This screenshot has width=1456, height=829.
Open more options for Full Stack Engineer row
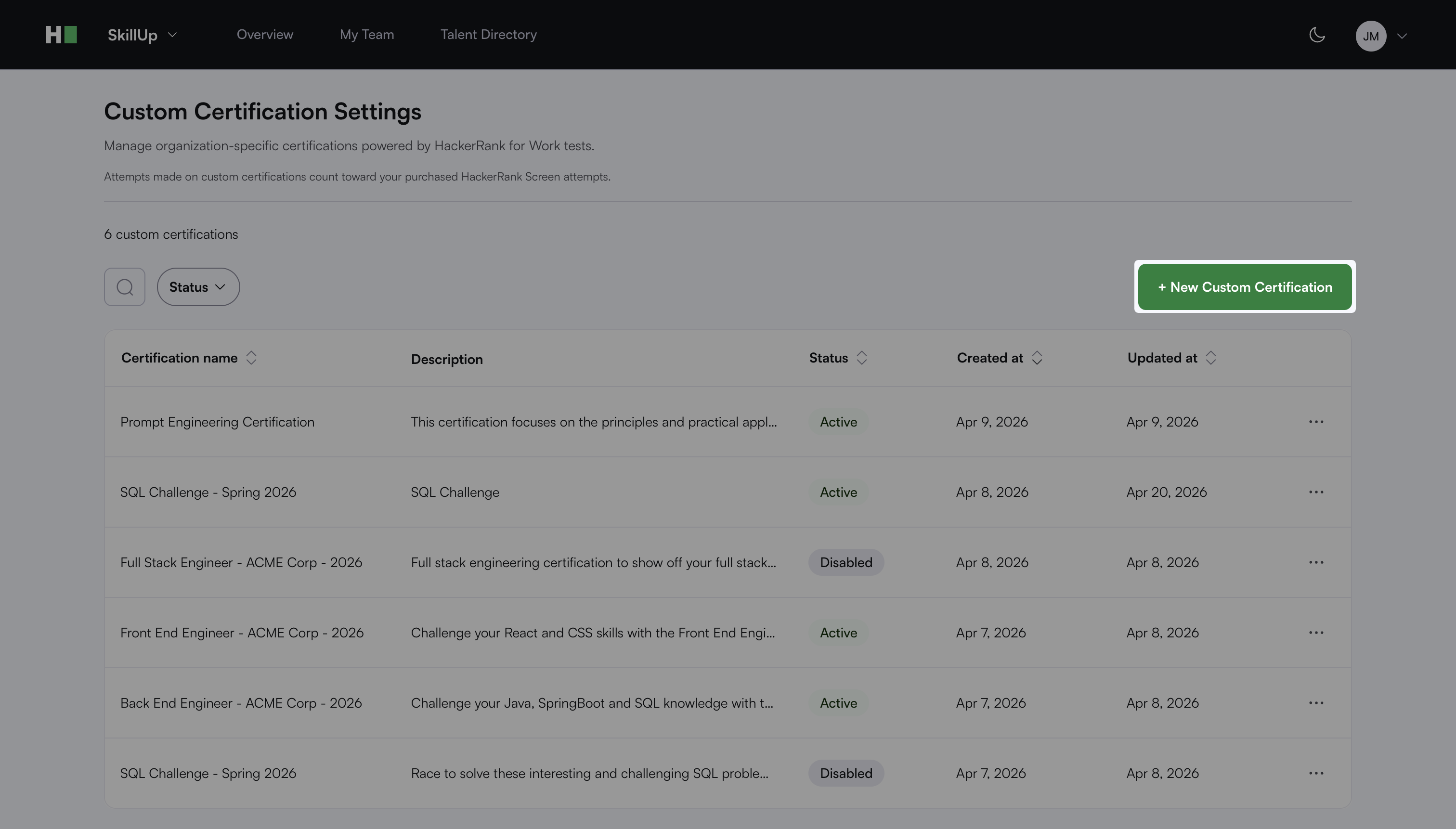click(1316, 562)
